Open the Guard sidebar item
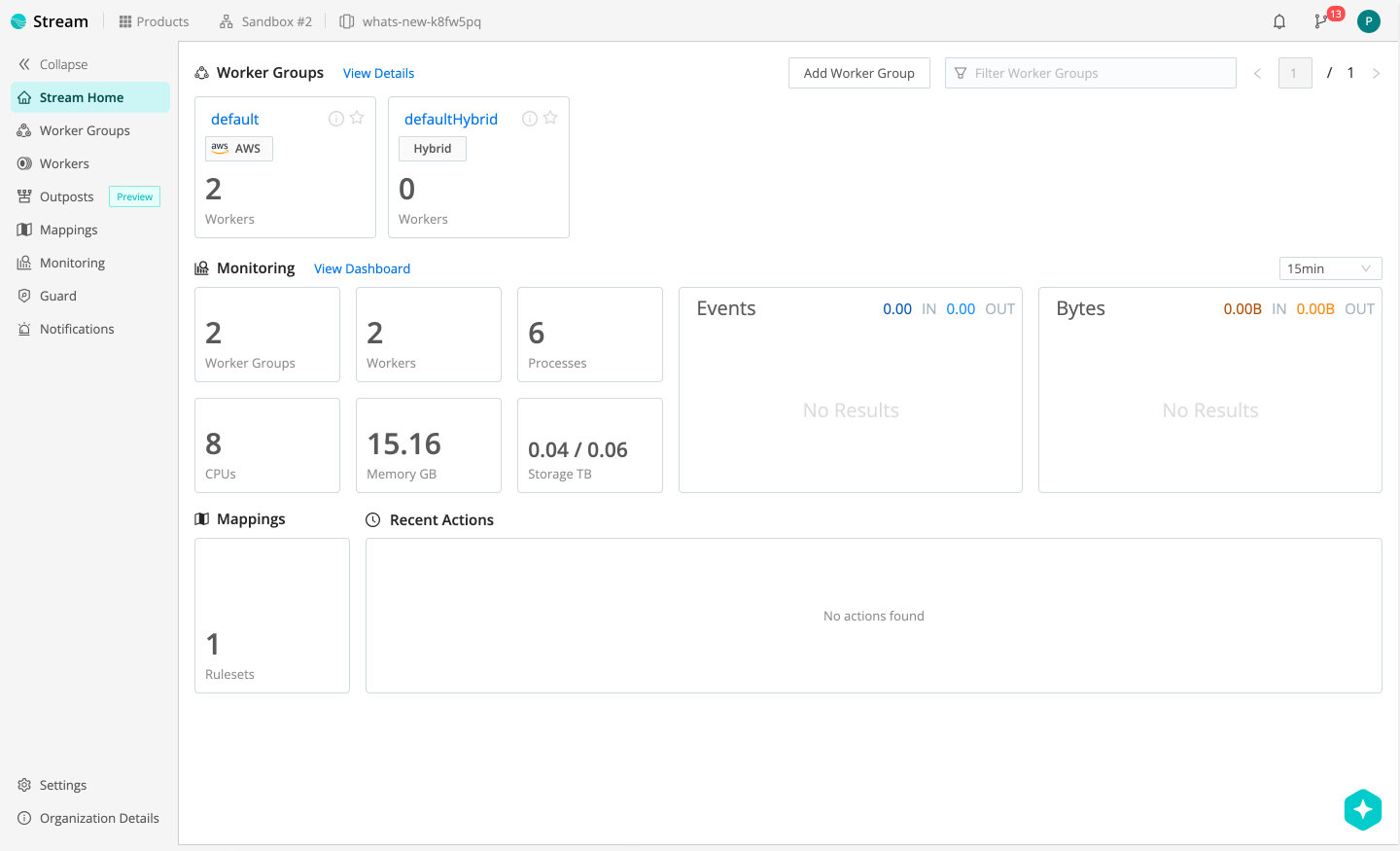The image size is (1400, 851). tap(57, 296)
